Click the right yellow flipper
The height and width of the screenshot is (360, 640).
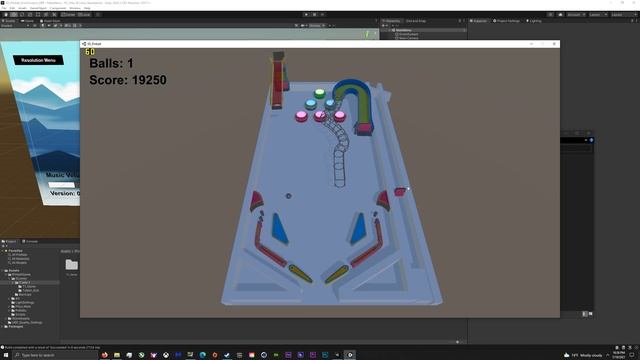(337, 275)
